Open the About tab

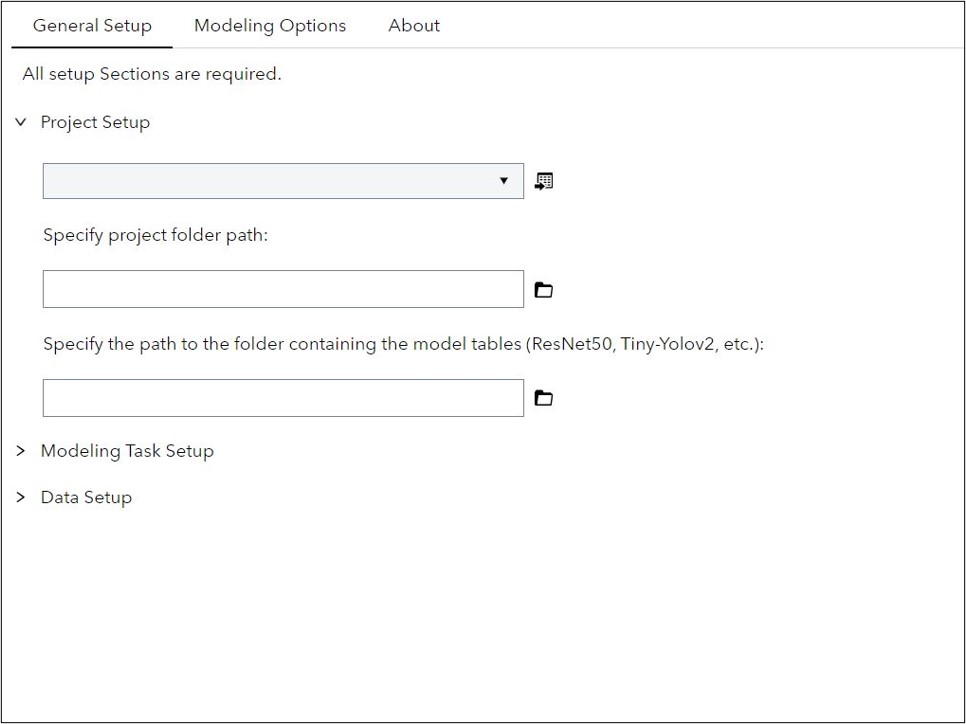[x=414, y=25]
